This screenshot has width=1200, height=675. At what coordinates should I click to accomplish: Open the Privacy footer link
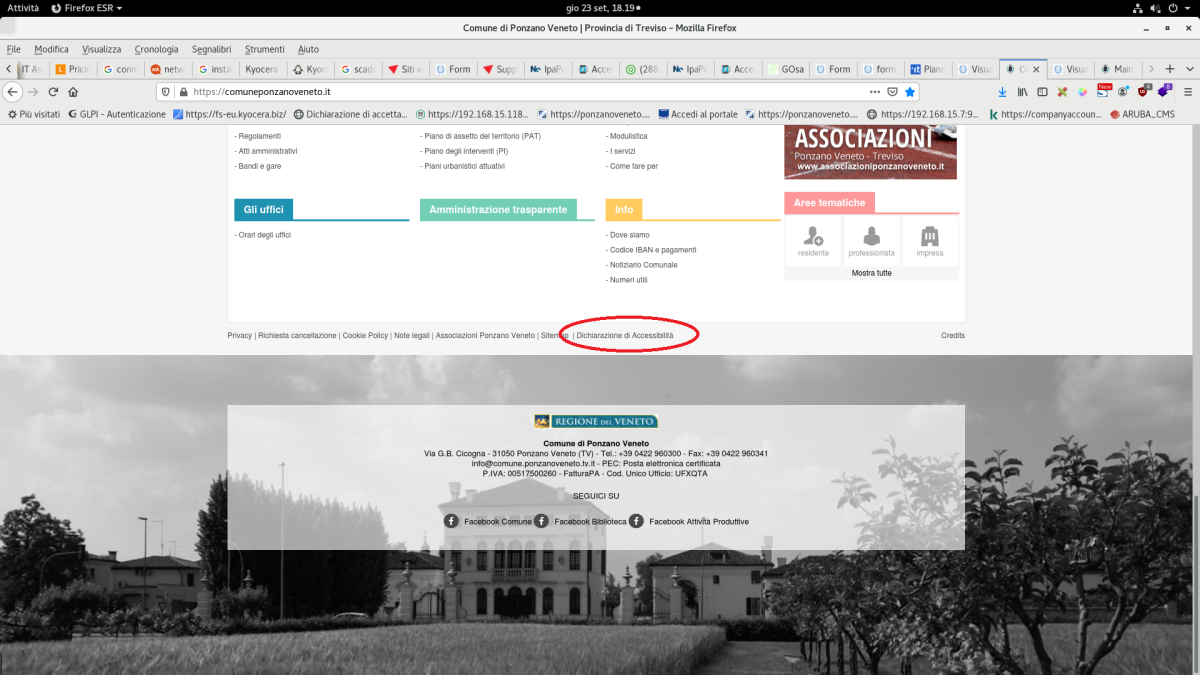[x=240, y=336]
